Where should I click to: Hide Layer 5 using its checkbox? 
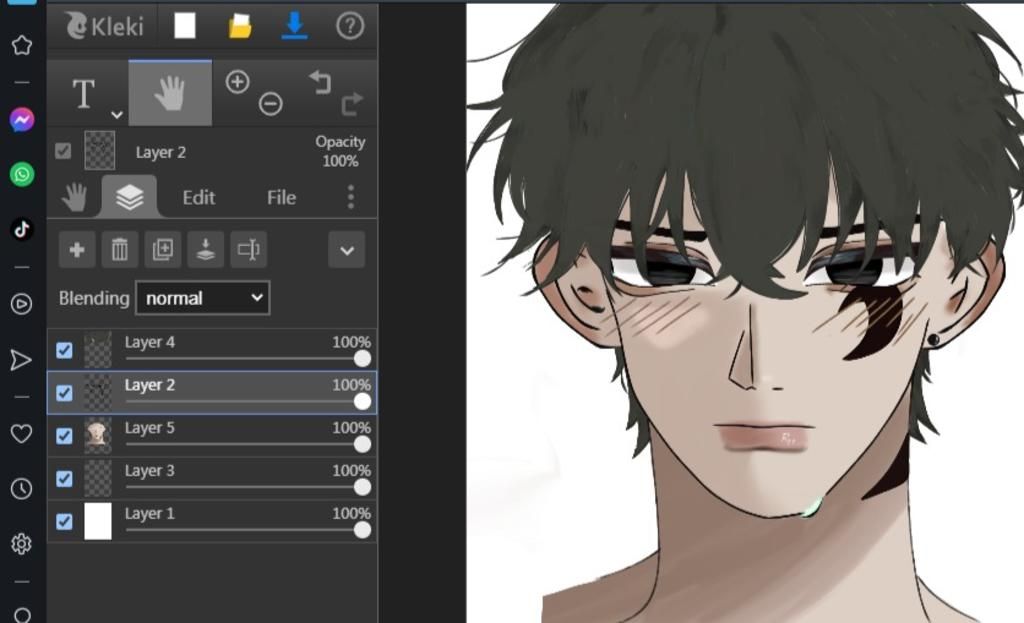click(64, 436)
